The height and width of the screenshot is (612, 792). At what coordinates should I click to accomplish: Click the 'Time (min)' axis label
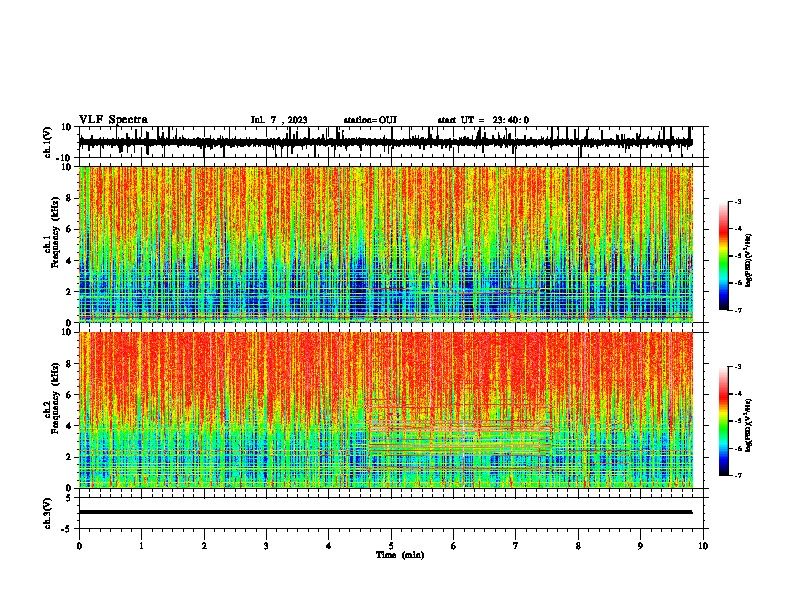click(x=400, y=555)
